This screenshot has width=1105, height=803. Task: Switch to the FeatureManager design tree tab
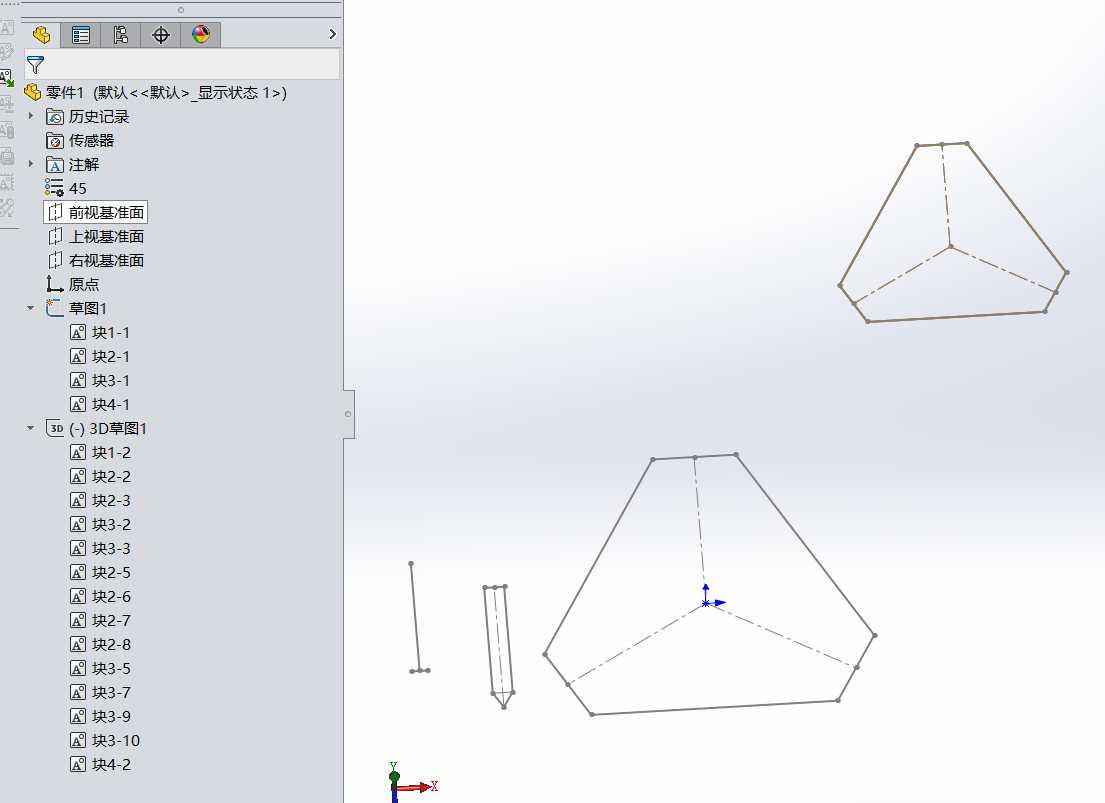[x=41, y=35]
